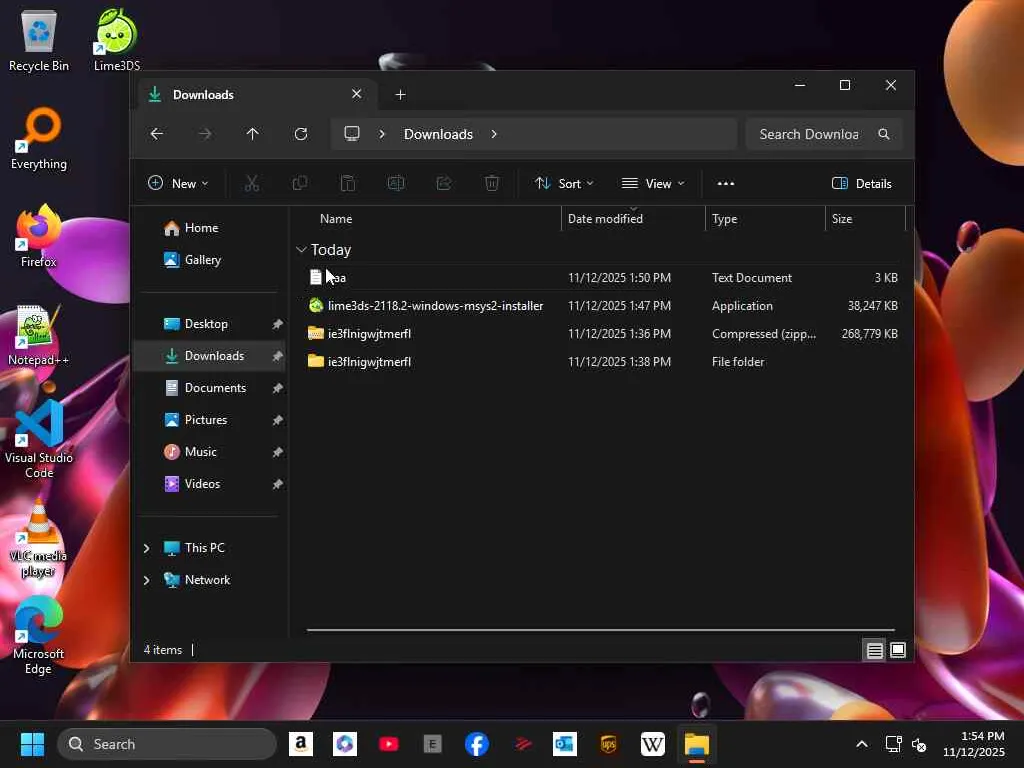The image size is (1024, 768).
Task: Select the ie3flnigwjtmerfl File folder row
Action: tap(603, 362)
